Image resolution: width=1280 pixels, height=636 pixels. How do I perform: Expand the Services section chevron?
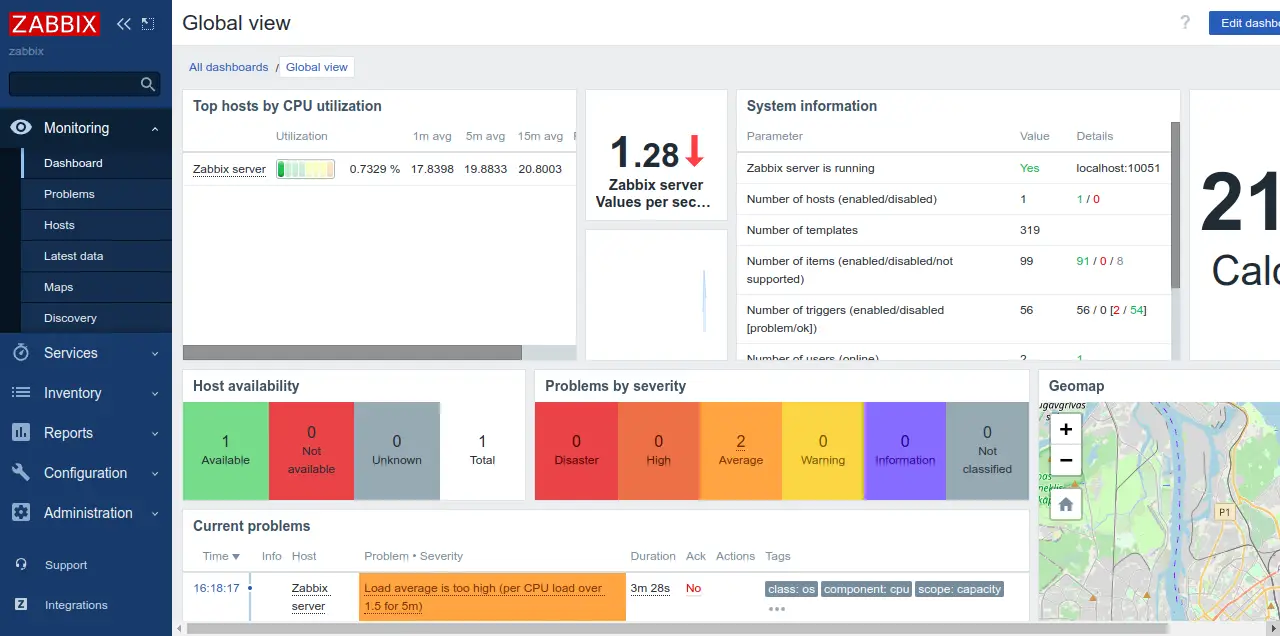click(155, 354)
